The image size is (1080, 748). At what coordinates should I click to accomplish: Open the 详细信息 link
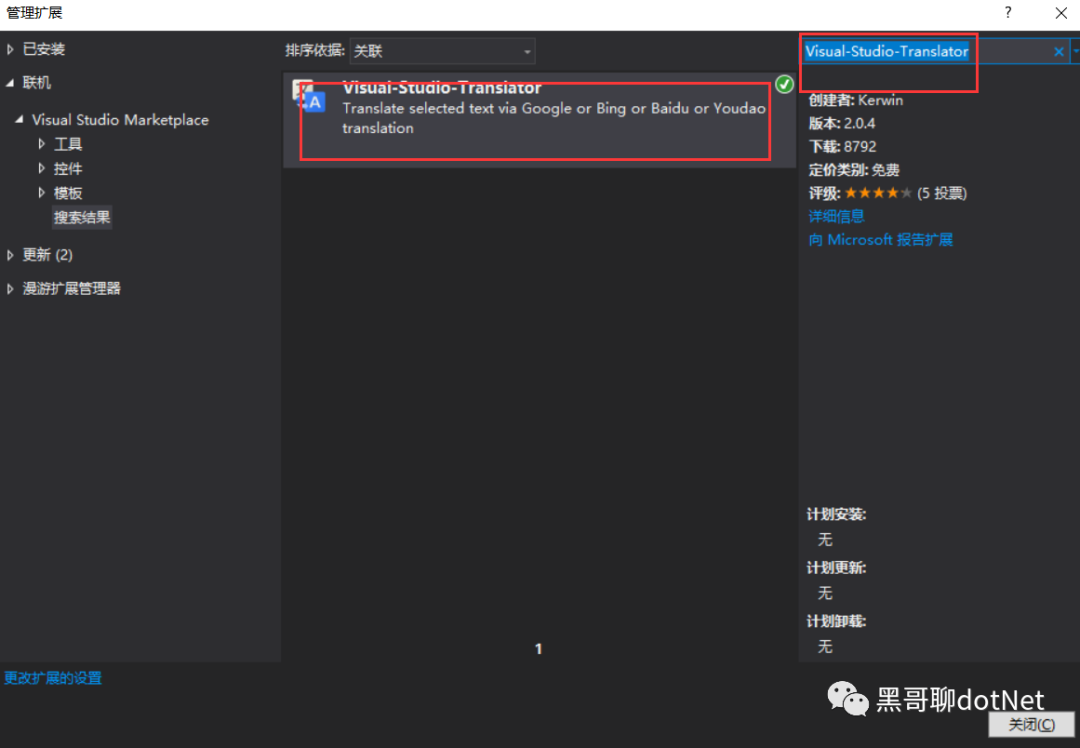[x=836, y=216]
